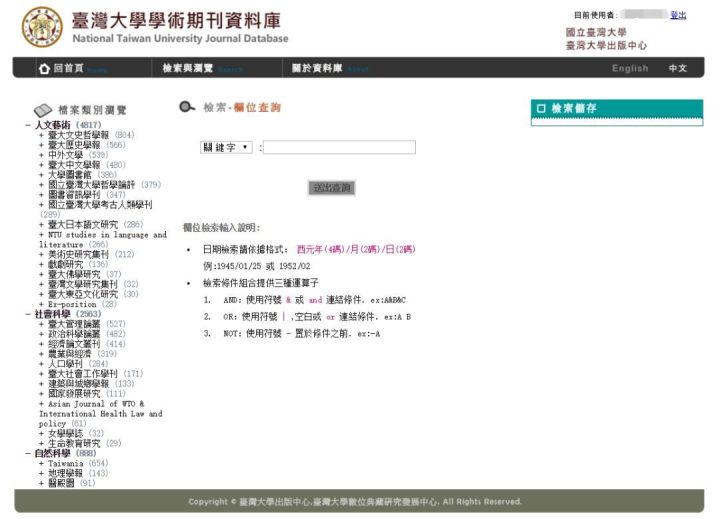Expand 中外文學 journal node
The width and height of the screenshot is (720, 519).
[x=41, y=155]
